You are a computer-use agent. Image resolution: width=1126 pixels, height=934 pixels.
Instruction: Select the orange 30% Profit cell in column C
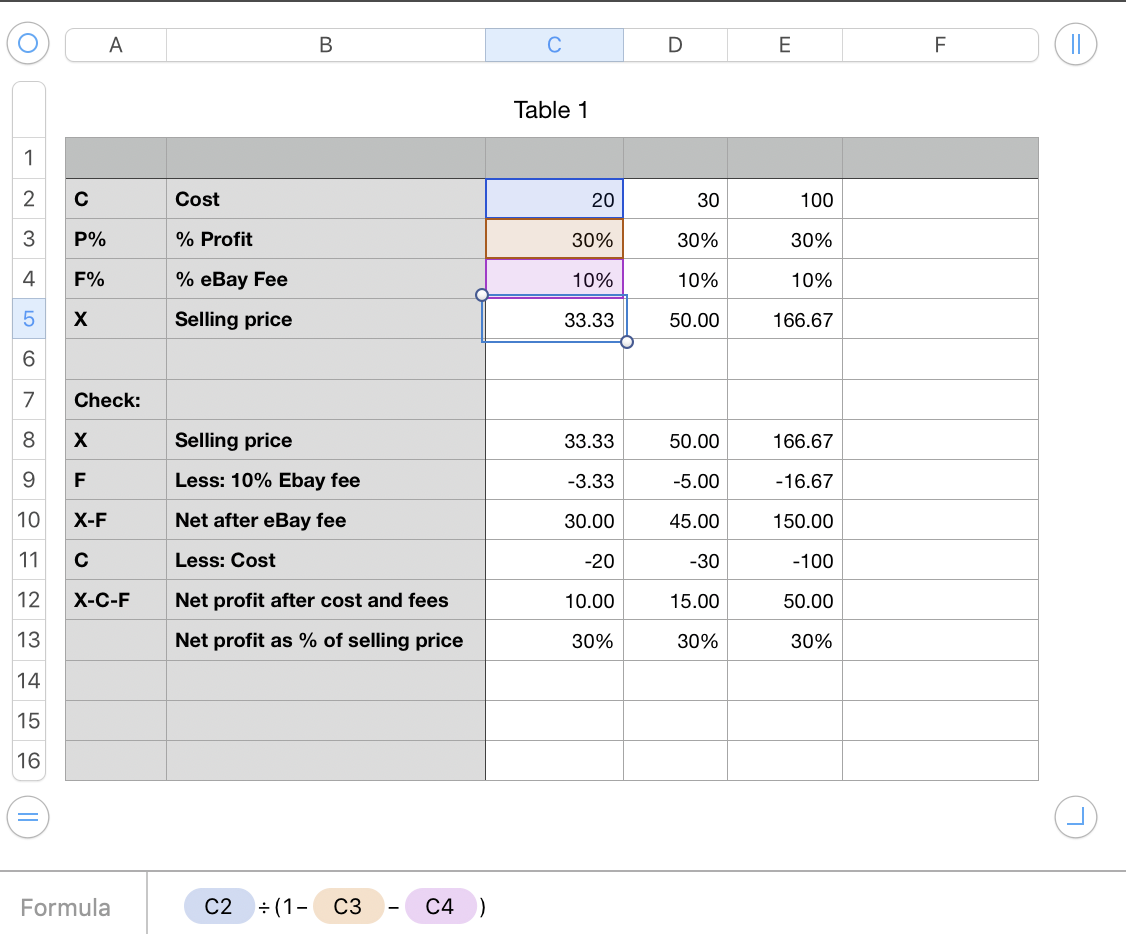point(554,239)
